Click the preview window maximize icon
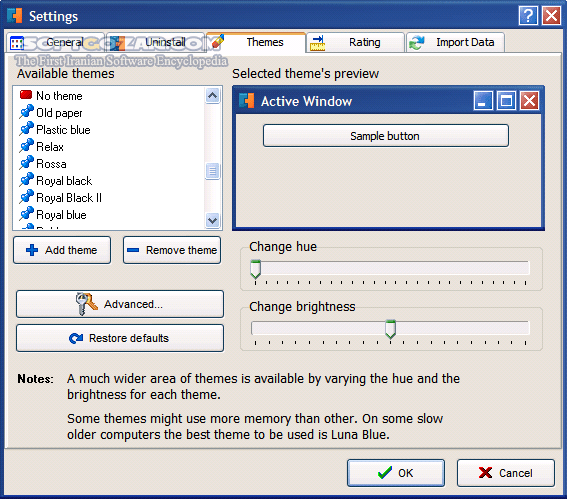The height and width of the screenshot is (499, 567). click(x=506, y=101)
